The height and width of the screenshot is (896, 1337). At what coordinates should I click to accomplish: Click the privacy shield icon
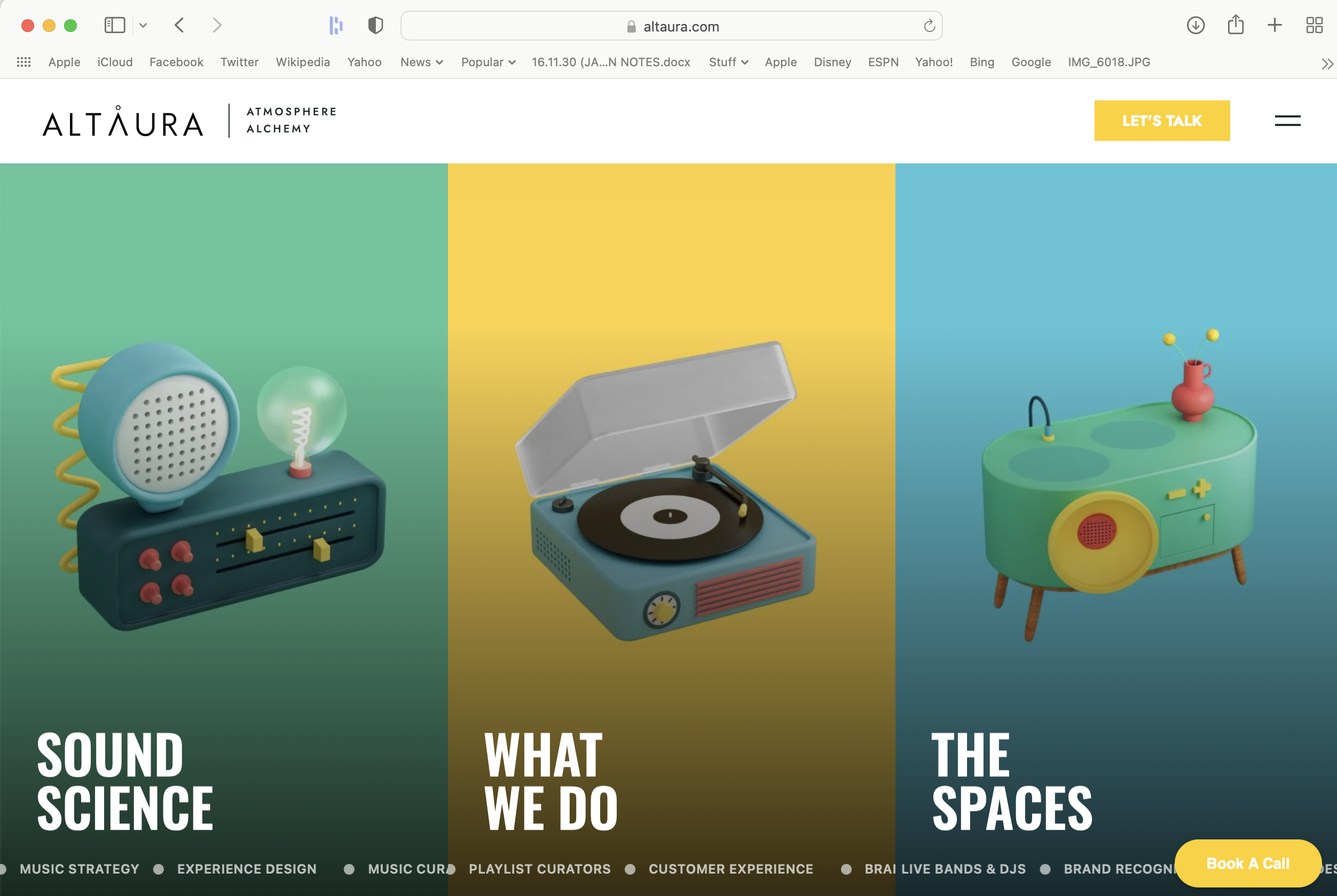(x=375, y=25)
